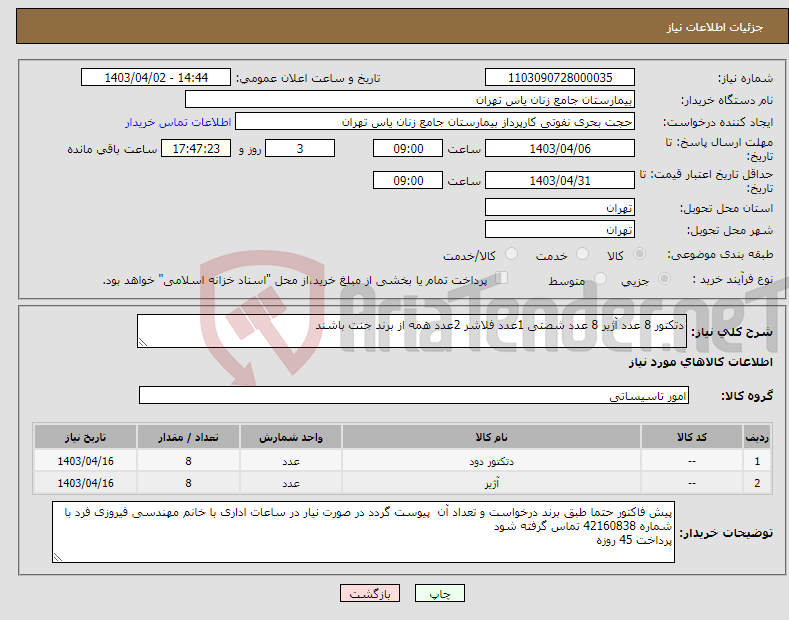
Task: Click the آژیر item name cell
Action: 491,483
